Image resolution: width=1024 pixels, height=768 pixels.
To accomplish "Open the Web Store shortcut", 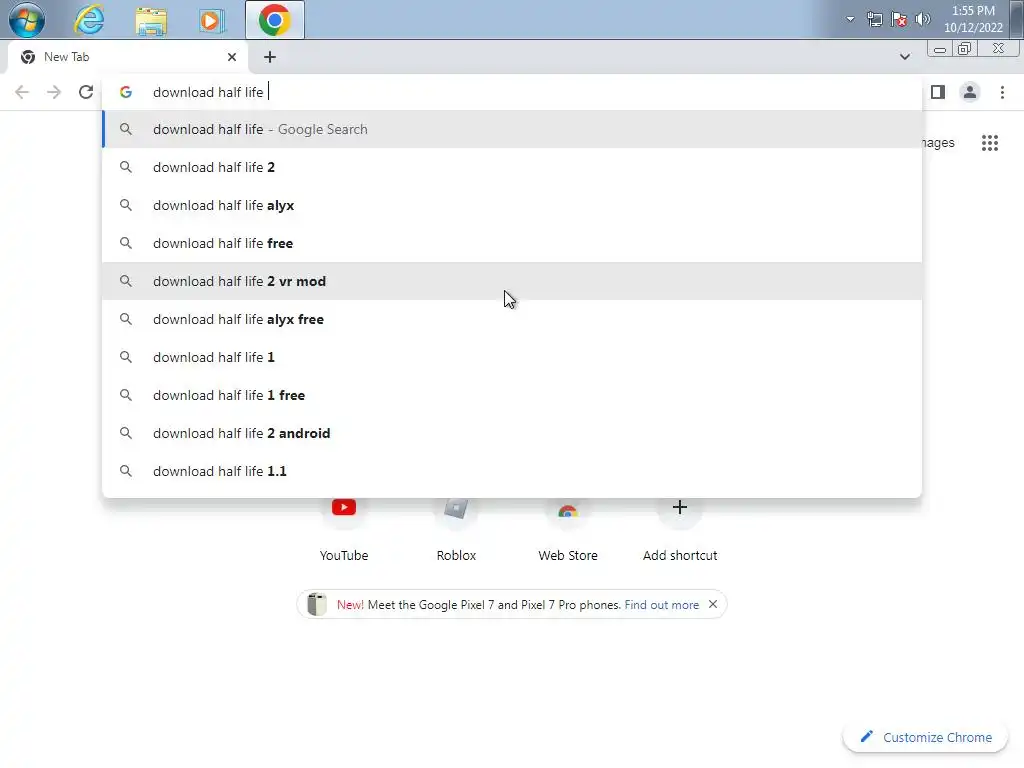I will [568, 530].
